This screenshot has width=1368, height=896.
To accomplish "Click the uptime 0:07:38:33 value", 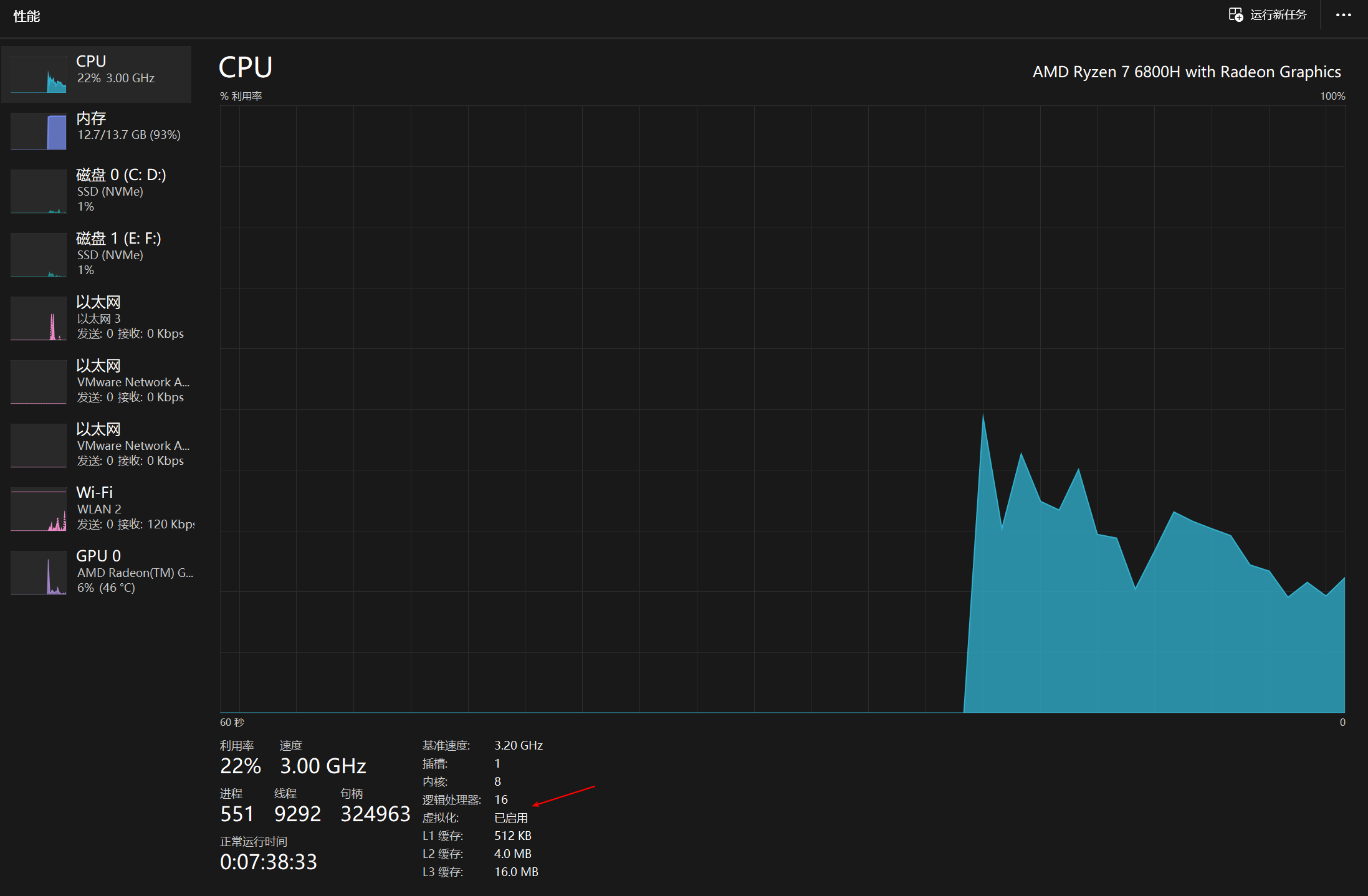I will [268, 862].
